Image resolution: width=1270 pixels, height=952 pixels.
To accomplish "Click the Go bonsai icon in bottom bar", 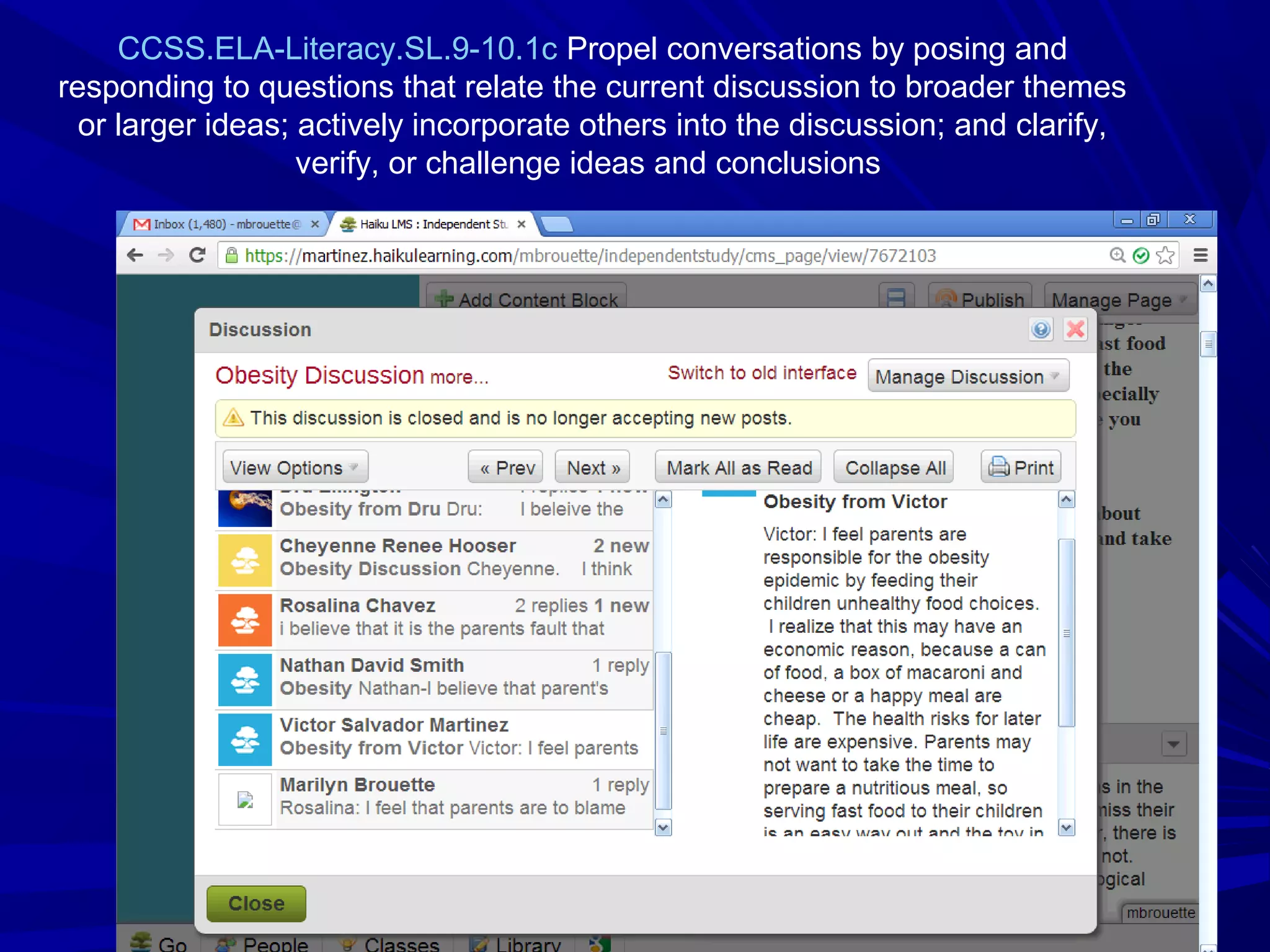I will tap(141, 943).
